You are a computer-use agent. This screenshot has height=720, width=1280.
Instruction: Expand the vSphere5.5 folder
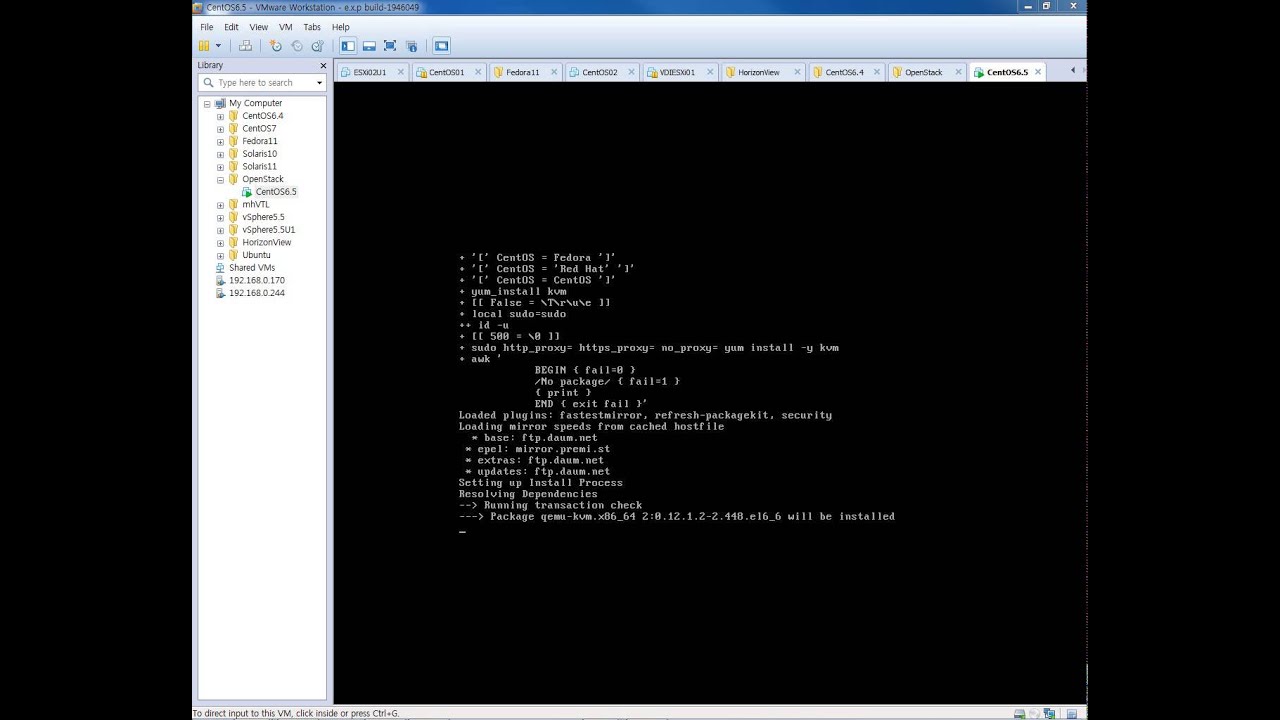220,217
